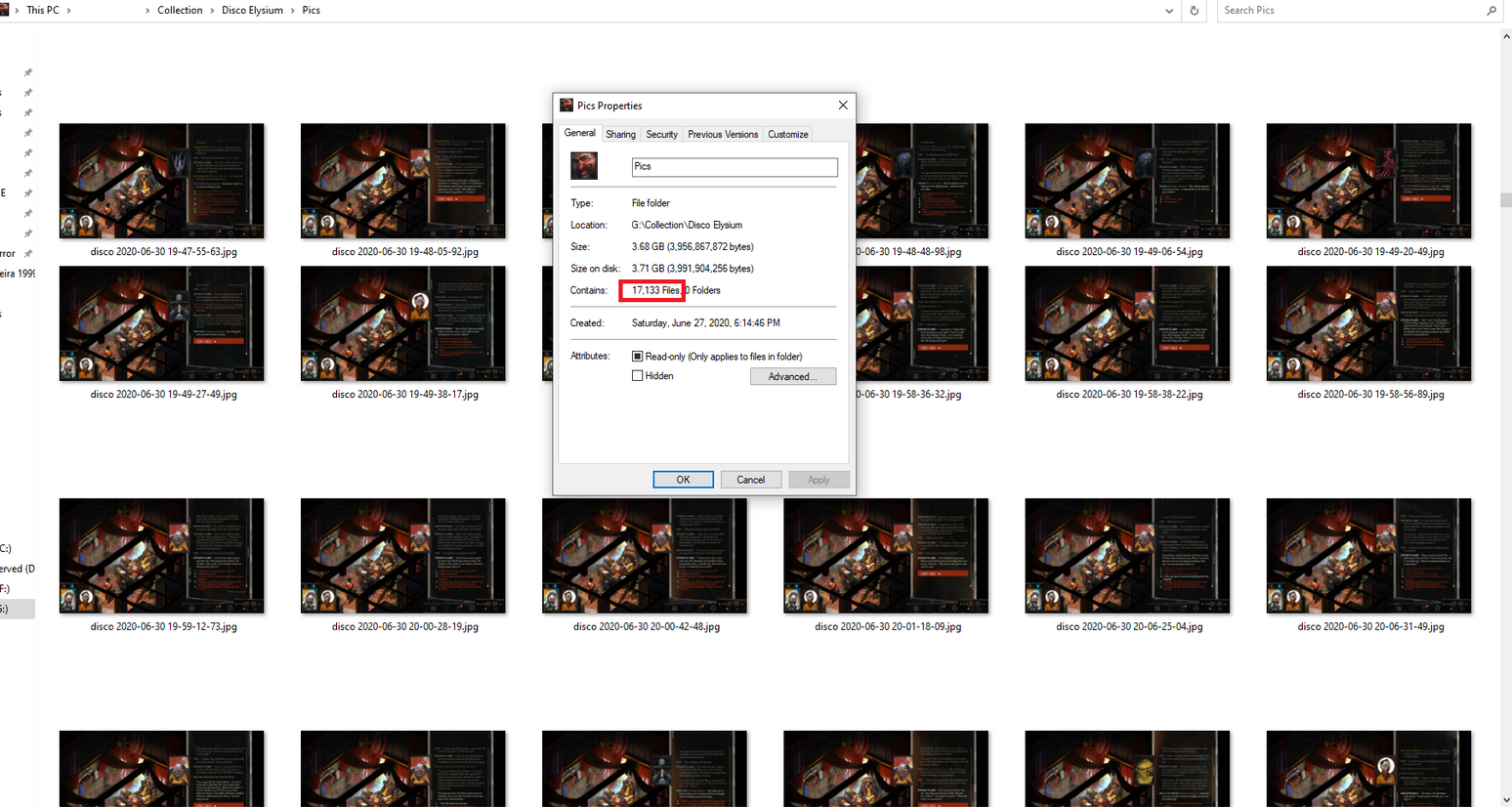
Task: Select thumbnail disco 2020-06-30 19-49-06-54.jpg
Action: click(1128, 181)
